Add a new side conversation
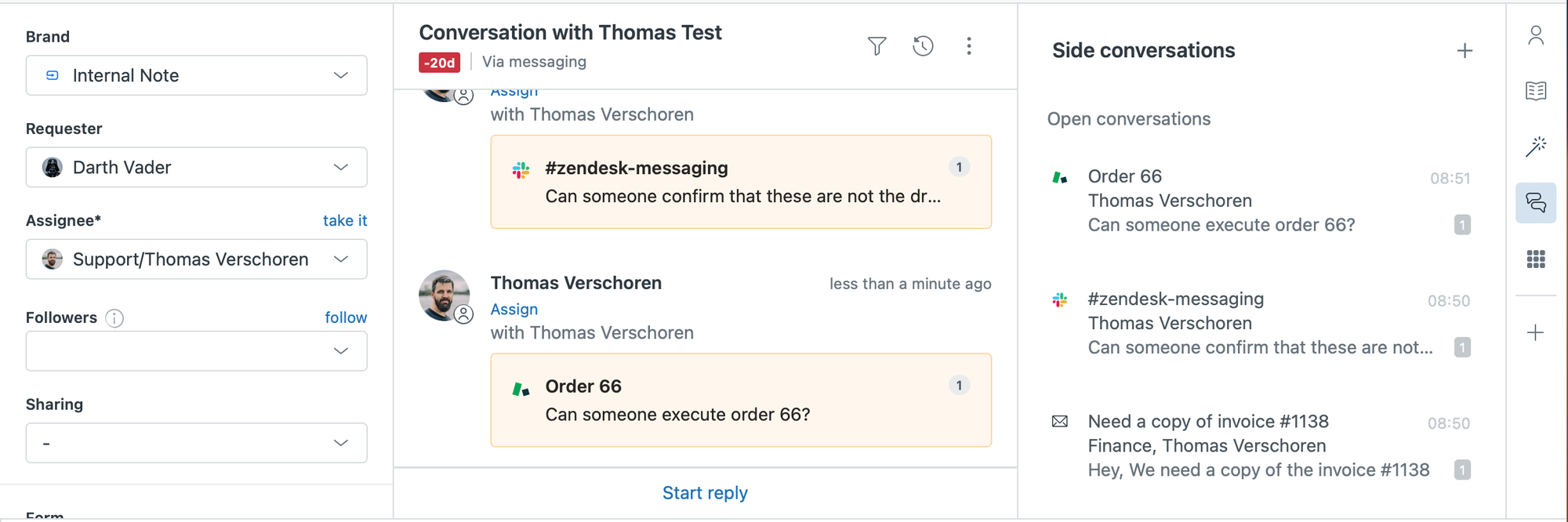Image resolution: width=1568 pixels, height=522 pixels. click(x=1464, y=51)
